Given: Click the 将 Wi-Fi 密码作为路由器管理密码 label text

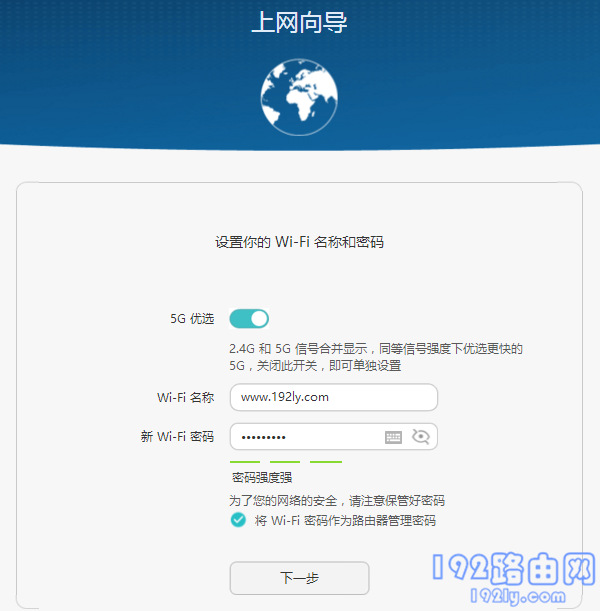Looking at the screenshot, I should click(345, 520).
